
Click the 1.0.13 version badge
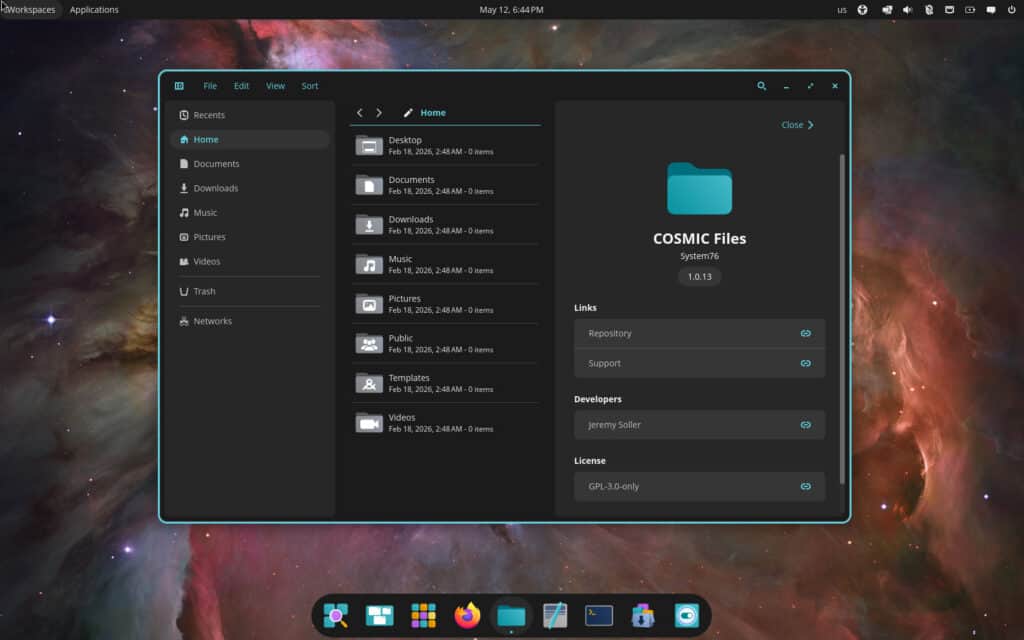click(x=699, y=276)
